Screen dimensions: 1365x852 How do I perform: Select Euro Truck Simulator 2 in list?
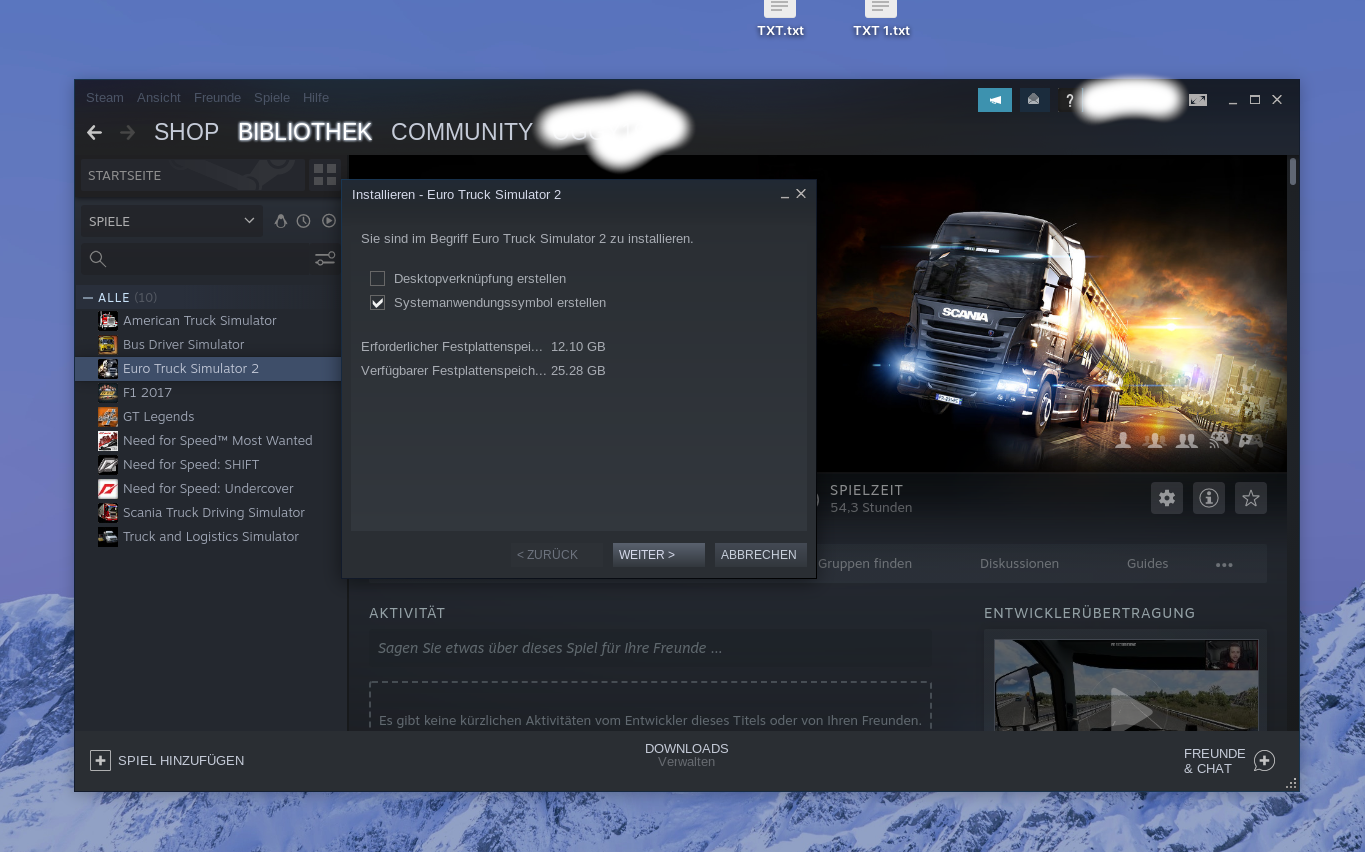(208, 369)
